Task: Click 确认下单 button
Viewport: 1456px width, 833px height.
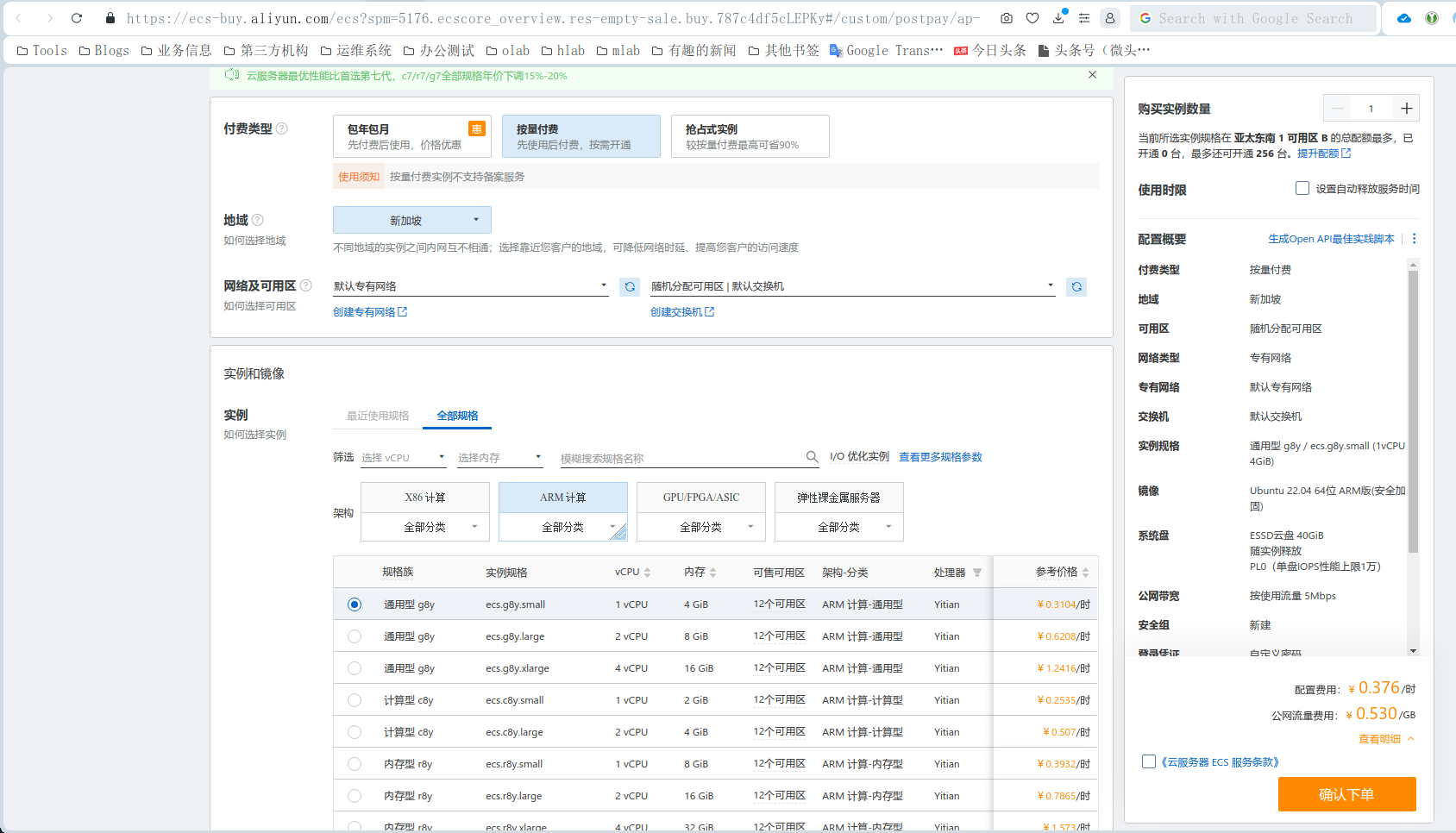Action: (1347, 794)
